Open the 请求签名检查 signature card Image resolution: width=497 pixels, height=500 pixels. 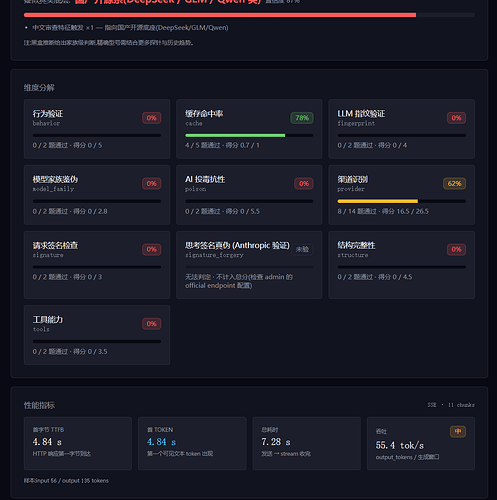[97, 265]
